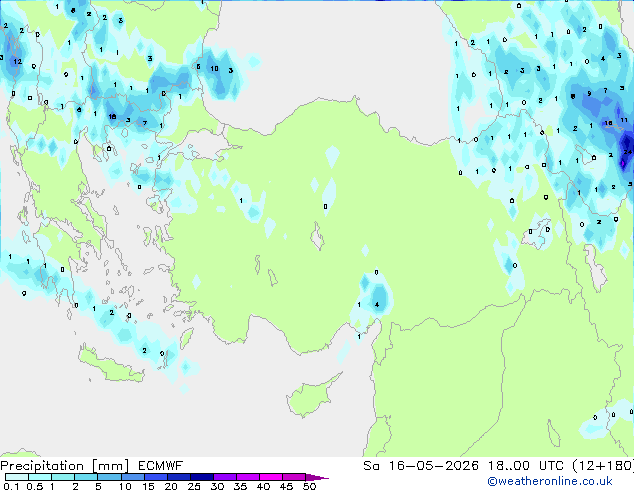Click the '25' label in the legend
Image resolution: width=634 pixels, height=490 pixels.
[x=194, y=486]
